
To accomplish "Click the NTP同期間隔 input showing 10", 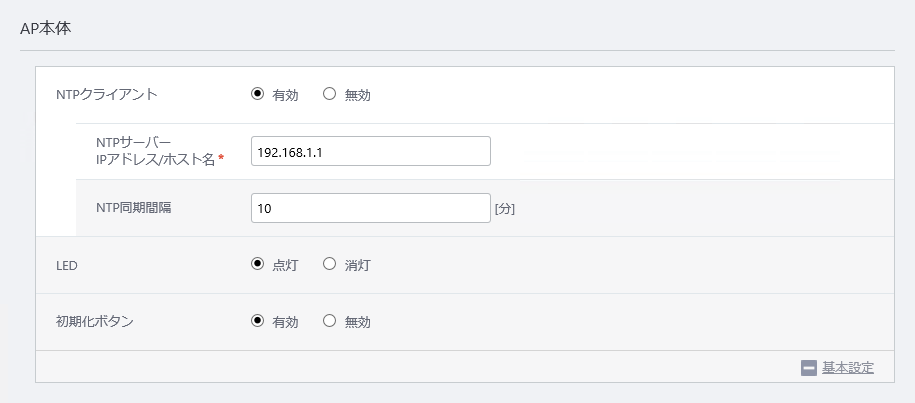I will click(370, 208).
